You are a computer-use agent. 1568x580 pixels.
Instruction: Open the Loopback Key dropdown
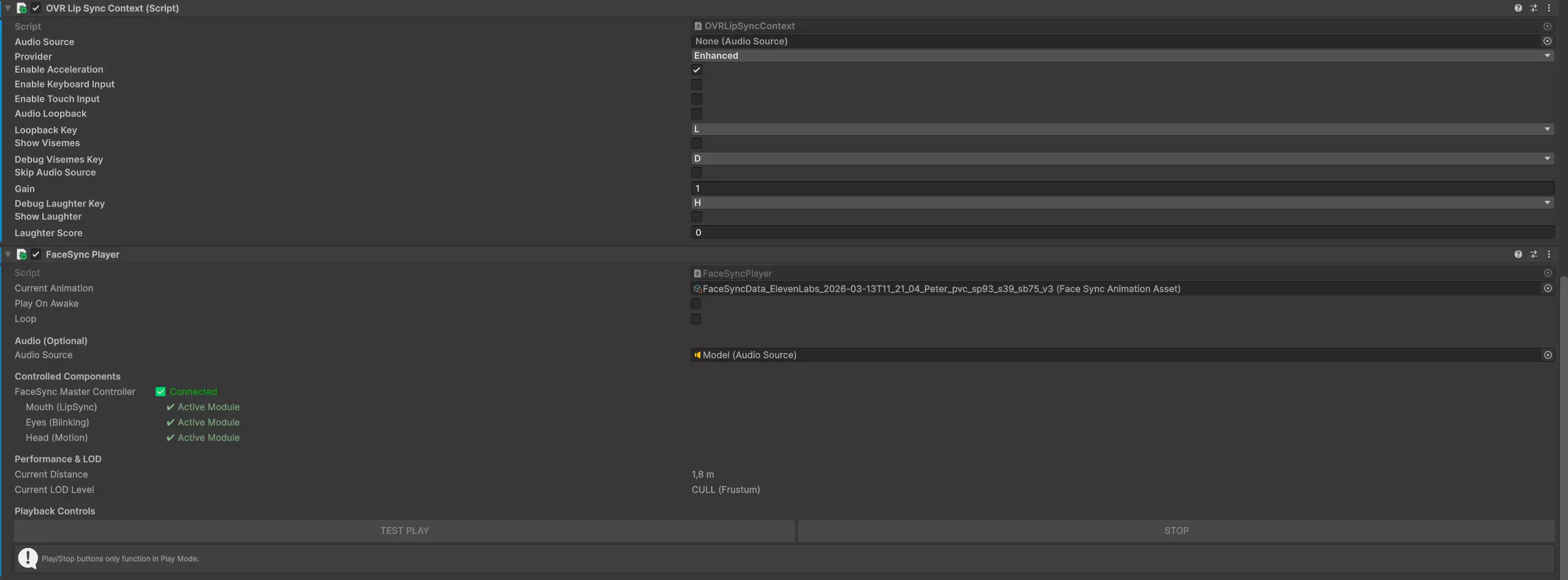1123,129
